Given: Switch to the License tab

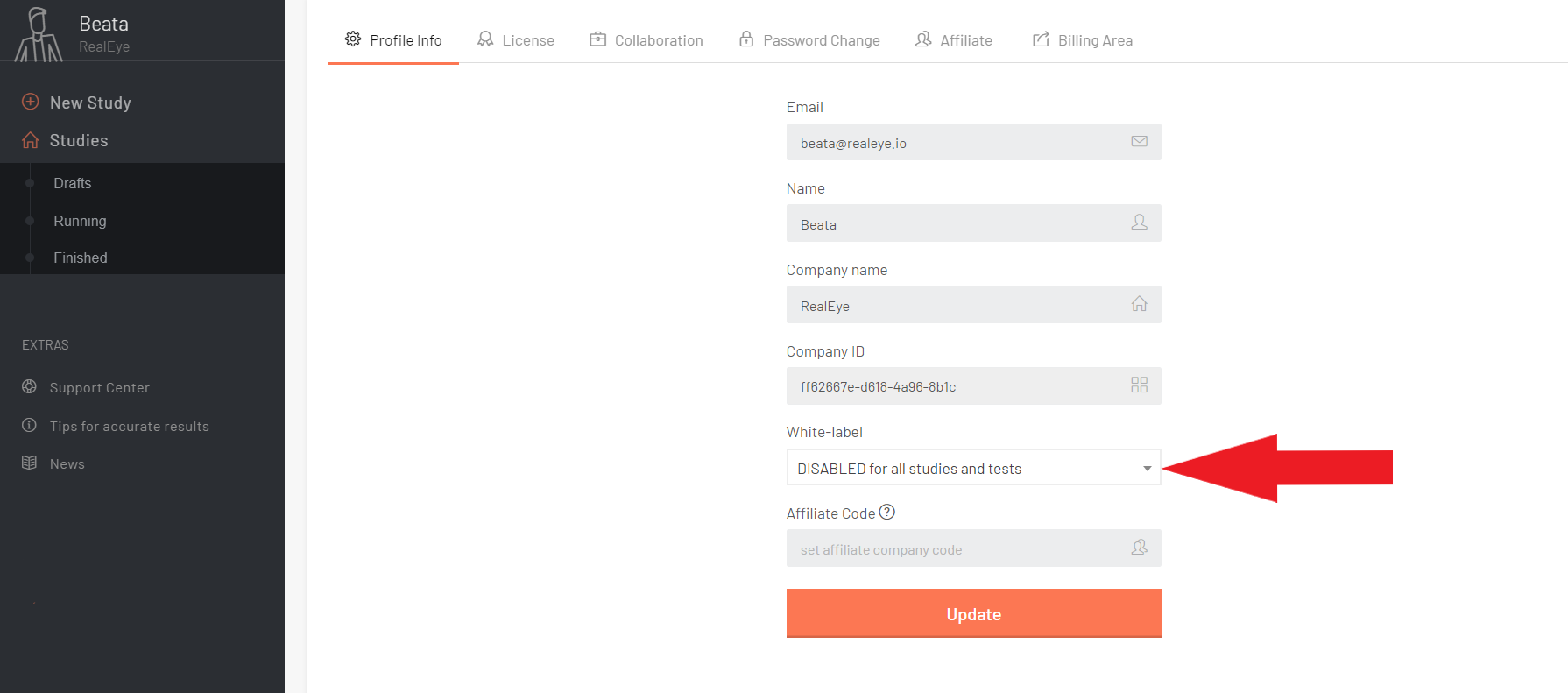Looking at the screenshot, I should click(x=516, y=39).
